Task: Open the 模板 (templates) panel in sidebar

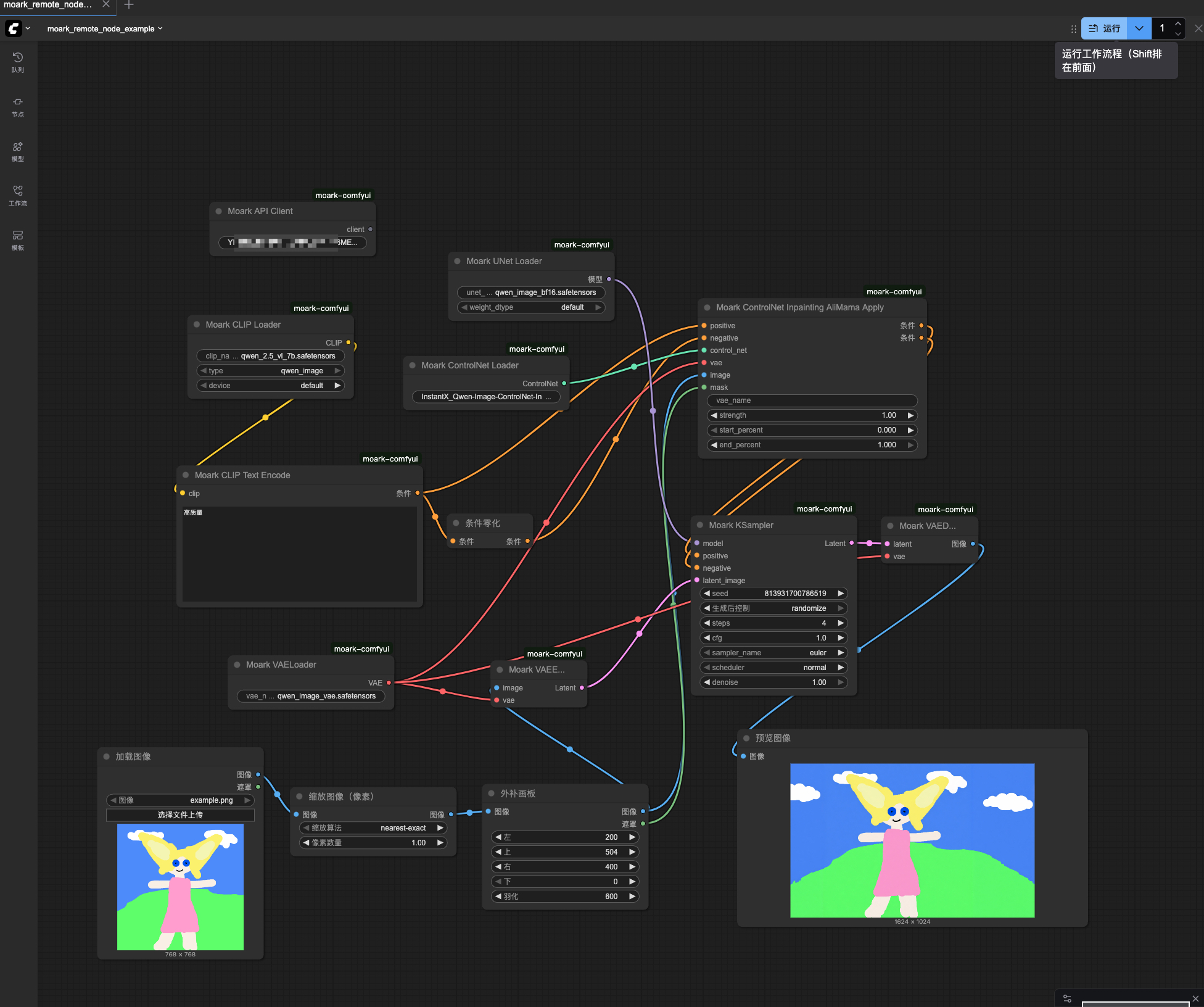Action: (17, 239)
